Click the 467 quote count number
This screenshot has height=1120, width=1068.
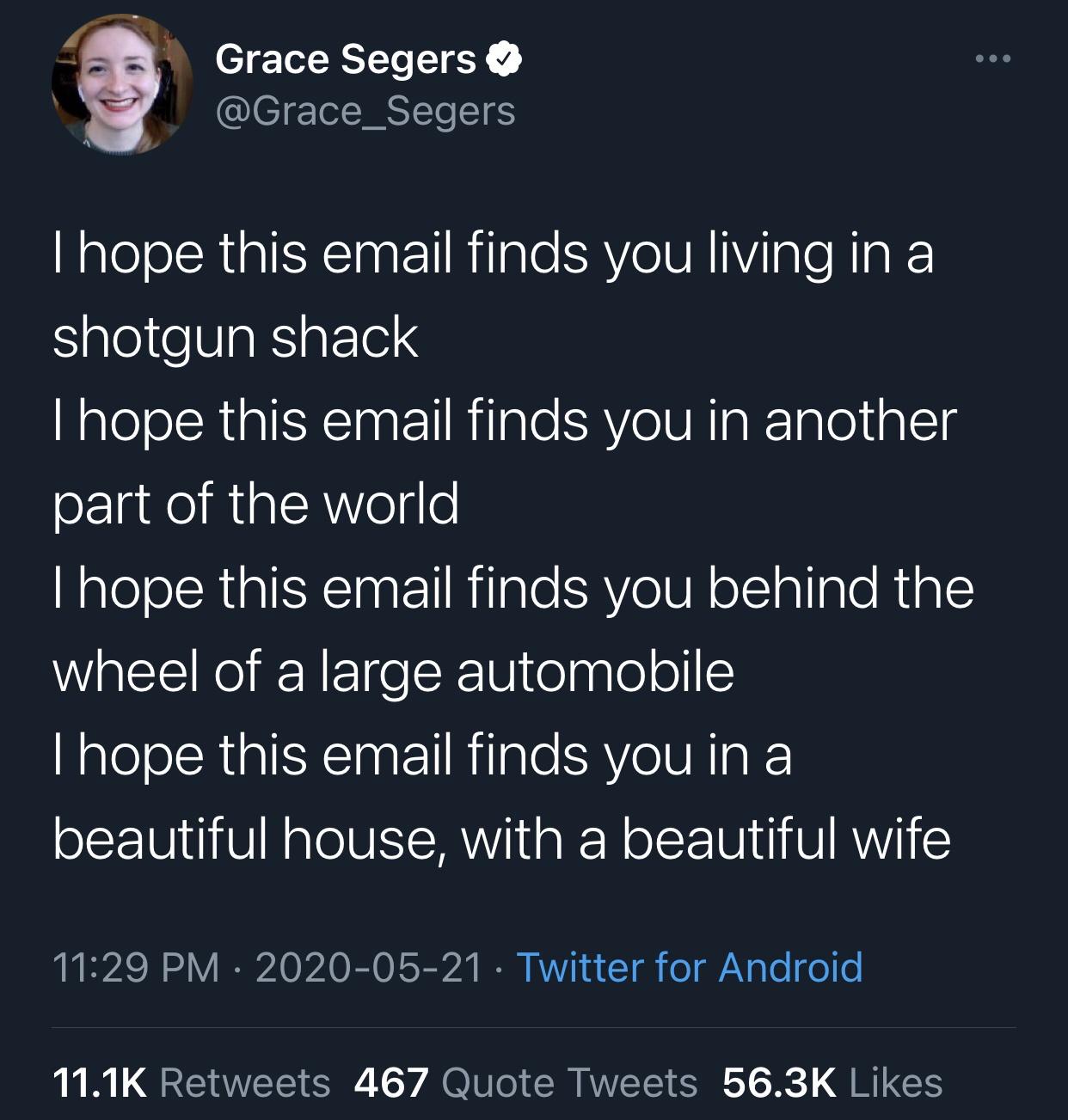(391, 1082)
